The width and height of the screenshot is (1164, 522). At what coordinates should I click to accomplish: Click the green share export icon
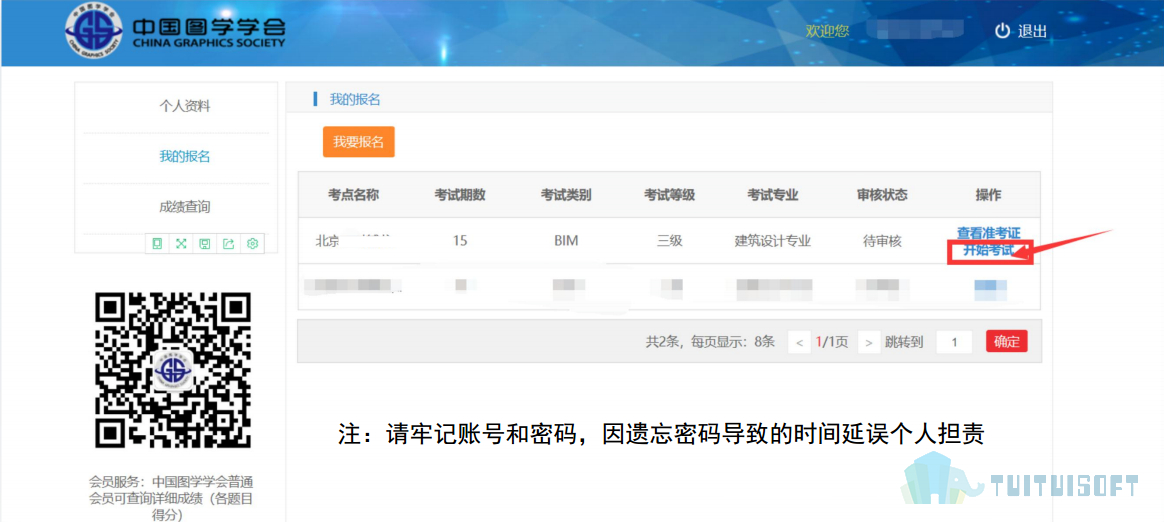229,244
